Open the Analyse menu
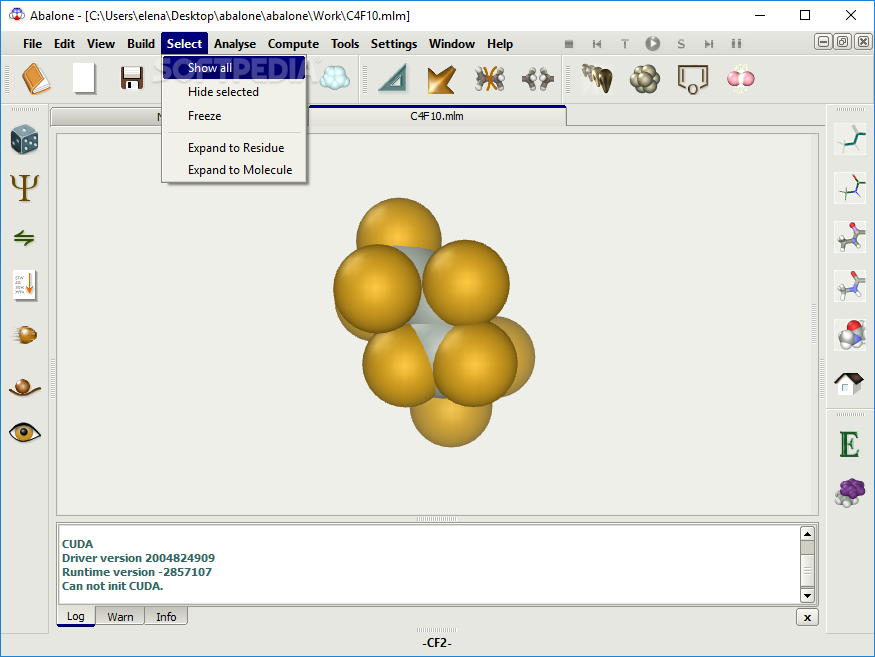This screenshot has height=657, width=875. pos(235,44)
